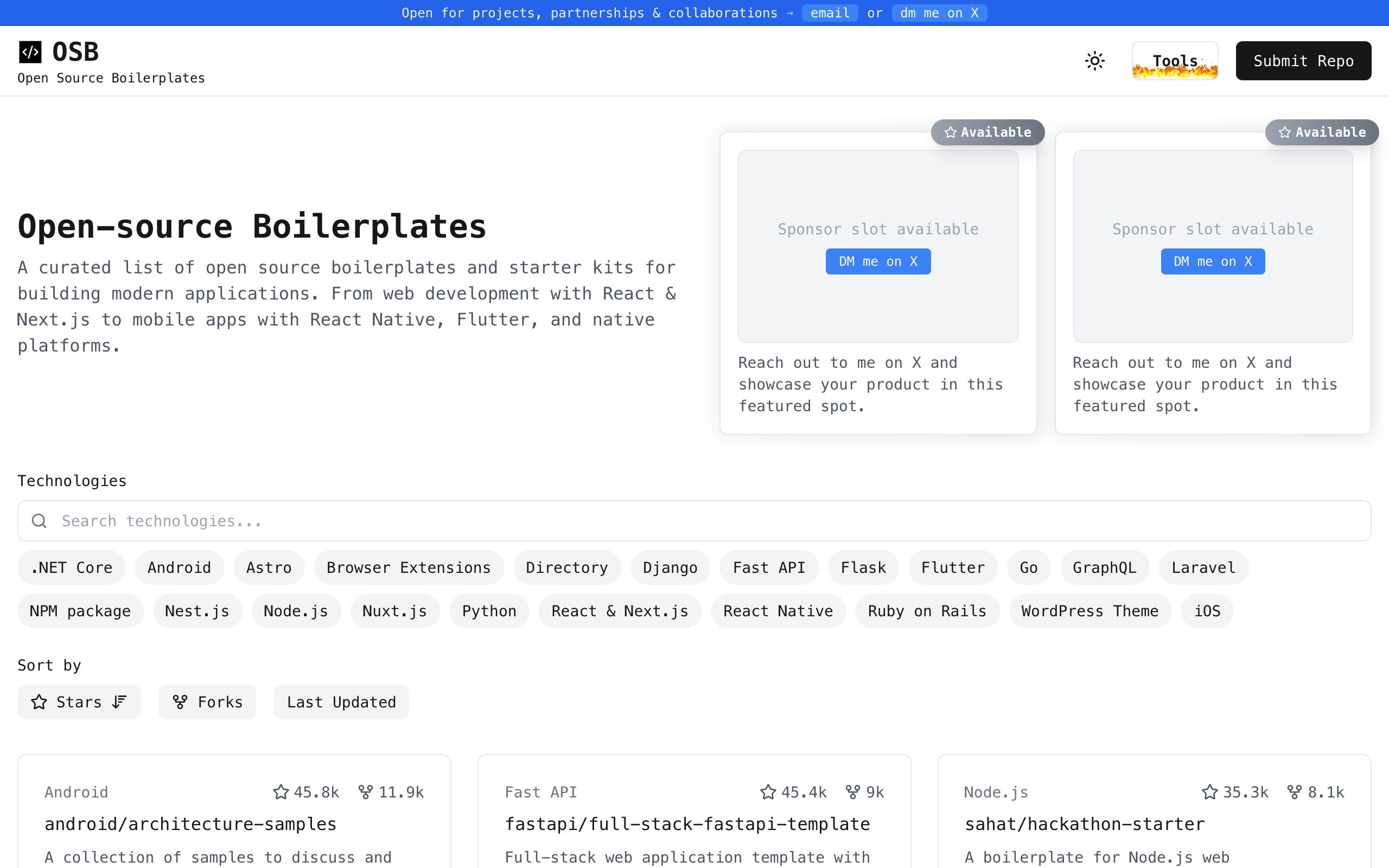Click DM me on X in first sponsor card

[x=878, y=262]
